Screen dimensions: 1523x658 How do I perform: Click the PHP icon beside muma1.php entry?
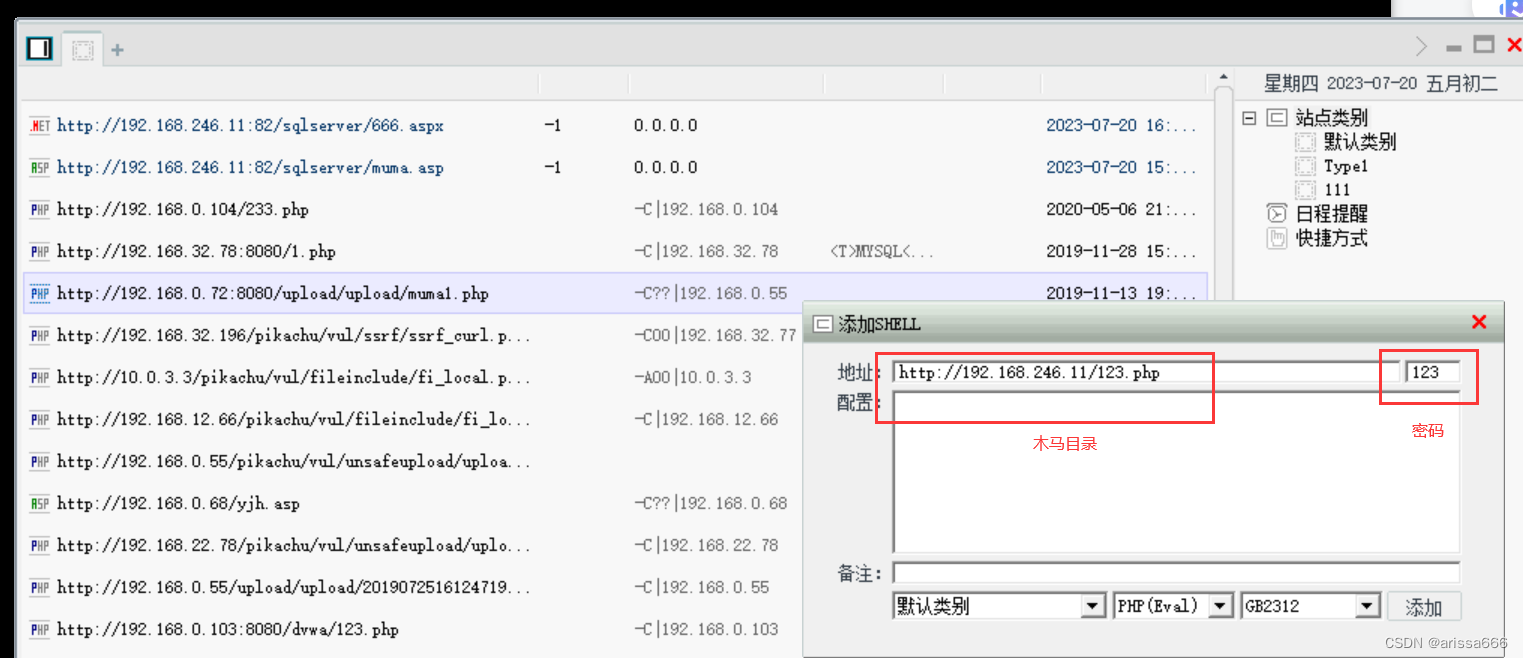pos(39,293)
